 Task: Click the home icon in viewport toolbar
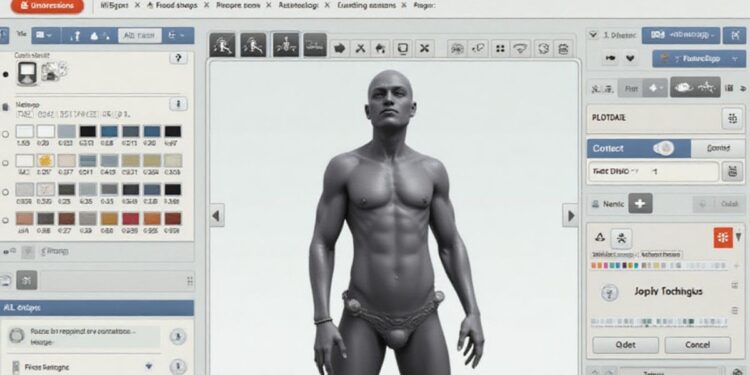pos(381,48)
